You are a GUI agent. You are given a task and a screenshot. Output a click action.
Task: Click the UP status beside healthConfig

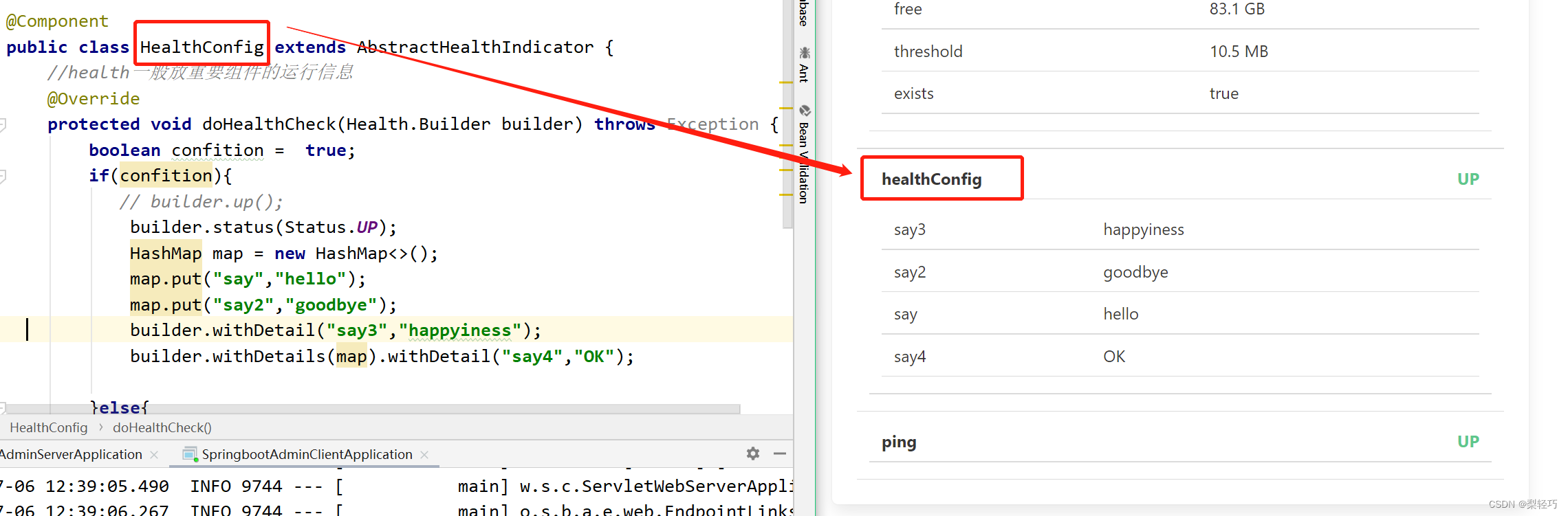pyautogui.click(x=1468, y=179)
